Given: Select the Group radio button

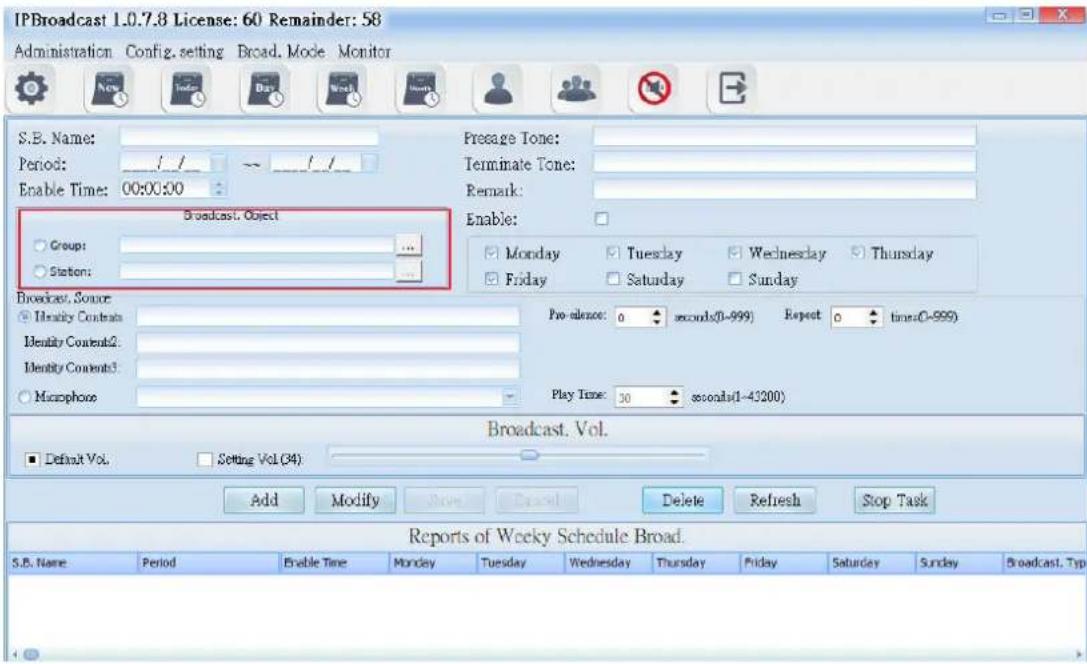Looking at the screenshot, I should point(40,245).
